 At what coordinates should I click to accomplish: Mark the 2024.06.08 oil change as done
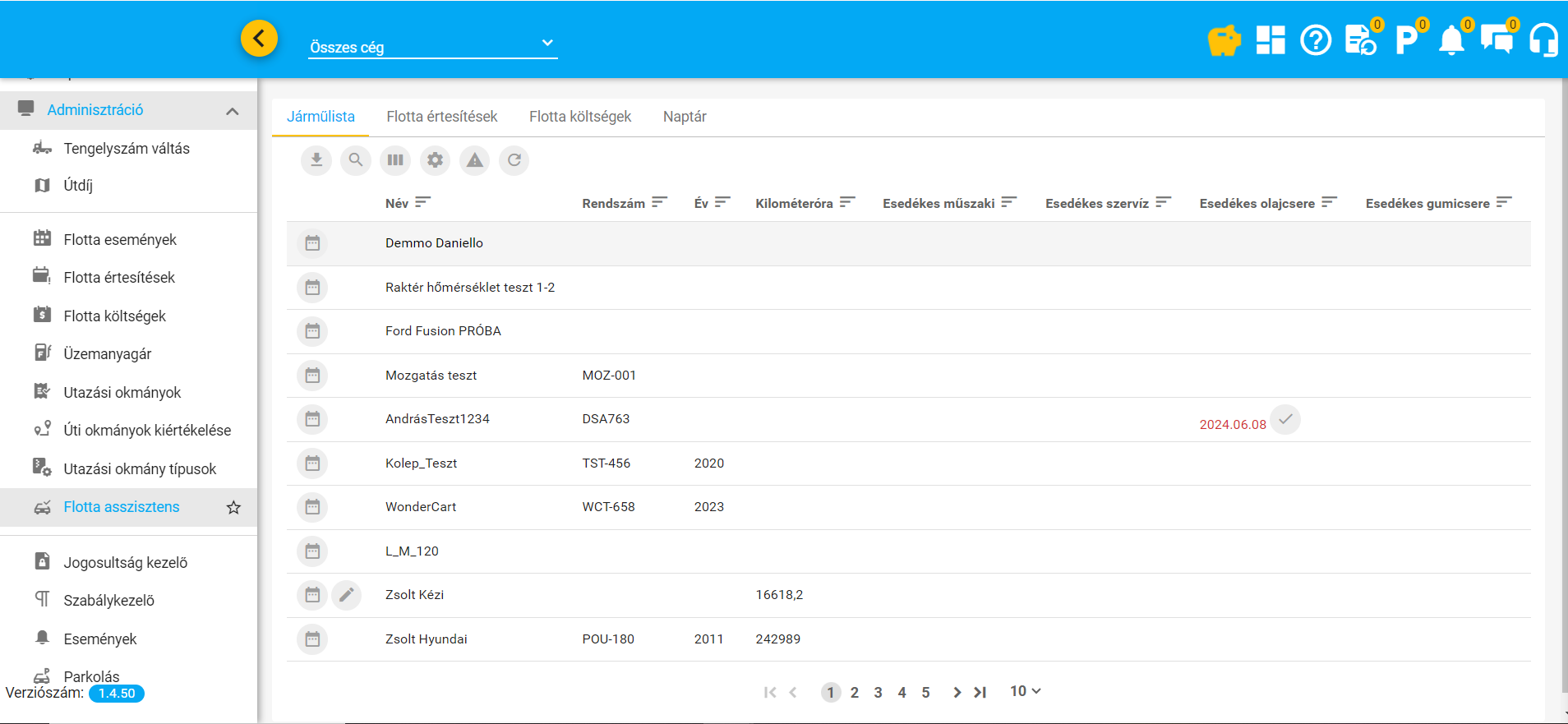click(1285, 420)
